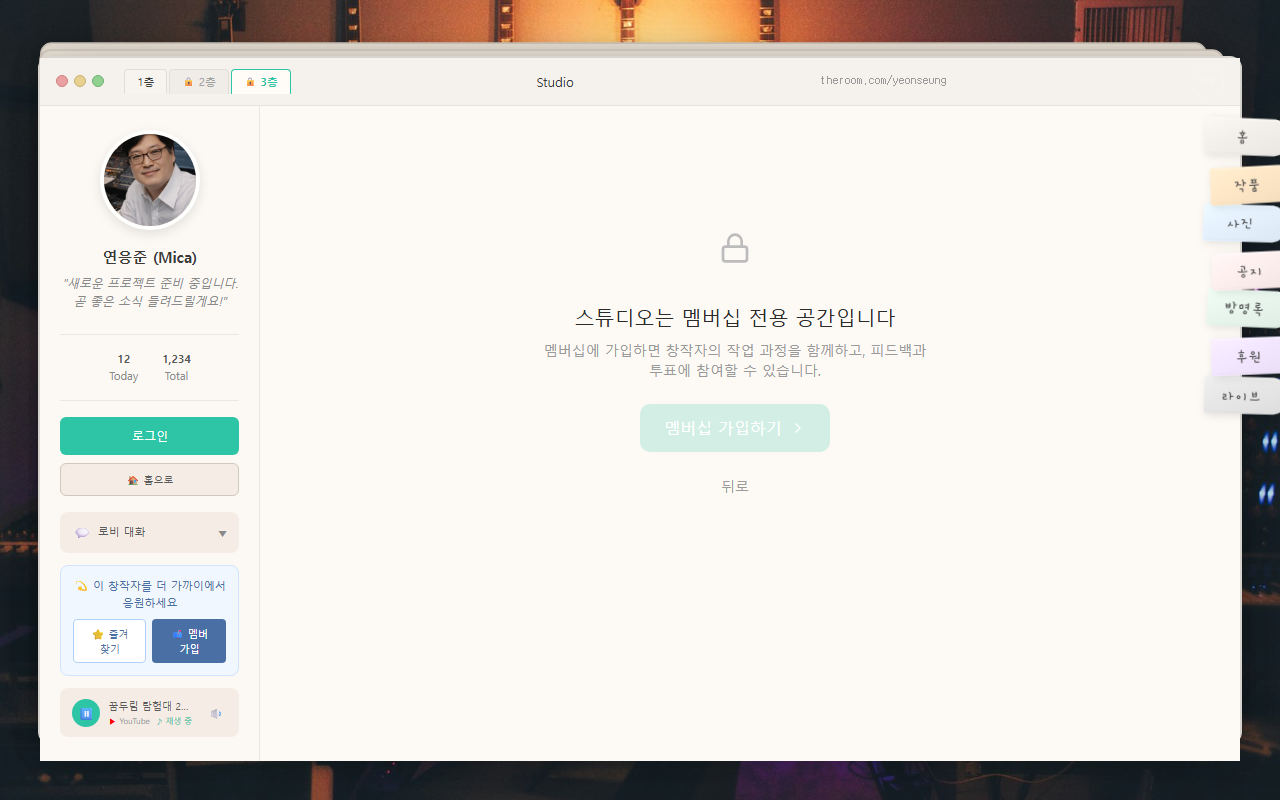Select the 3층 floor tab
1280x800 pixels.
pos(260,81)
